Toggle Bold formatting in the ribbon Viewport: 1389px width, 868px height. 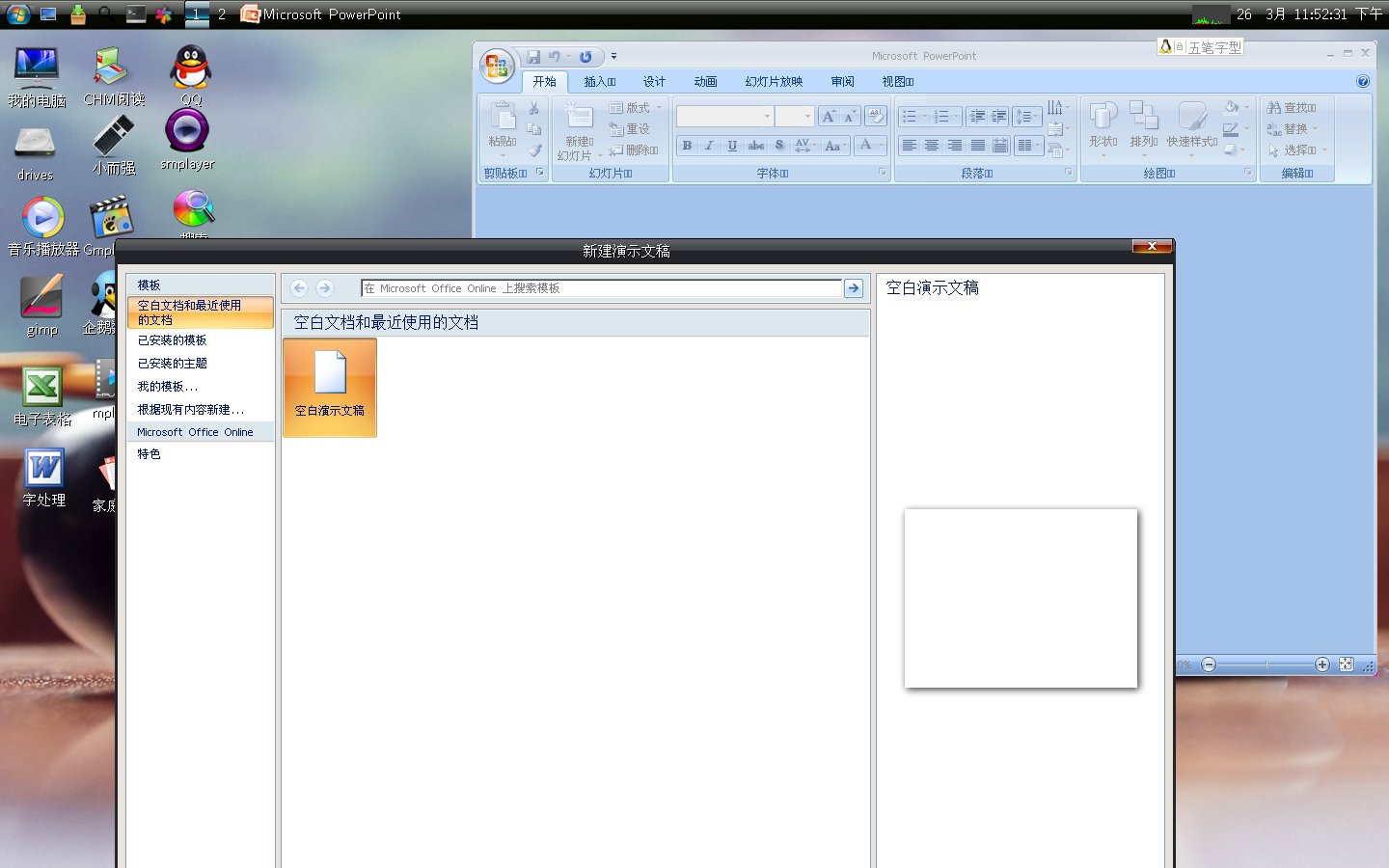click(687, 146)
